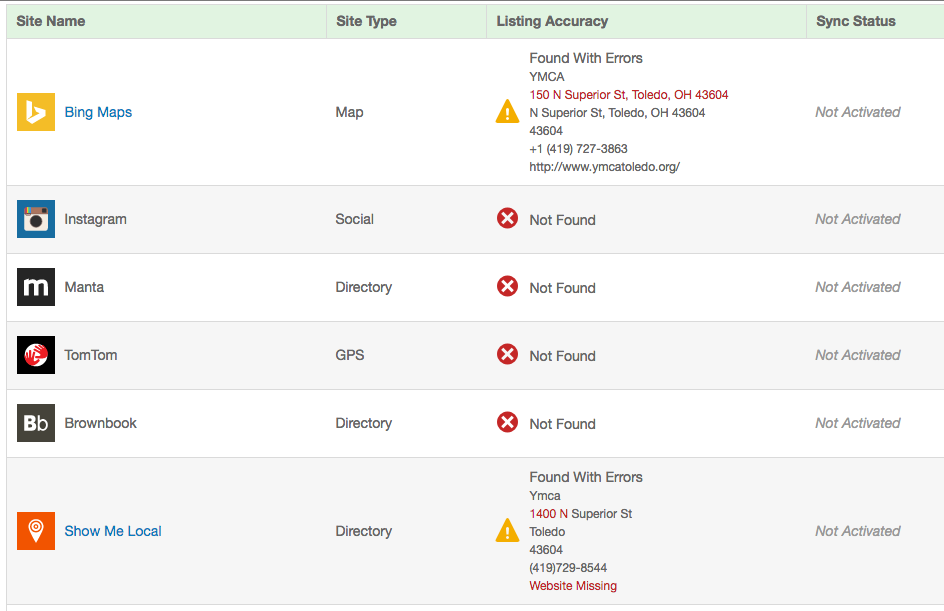Click the +1 (419) 727-3863 phone number
The width and height of the screenshot is (944, 611).
[578, 149]
